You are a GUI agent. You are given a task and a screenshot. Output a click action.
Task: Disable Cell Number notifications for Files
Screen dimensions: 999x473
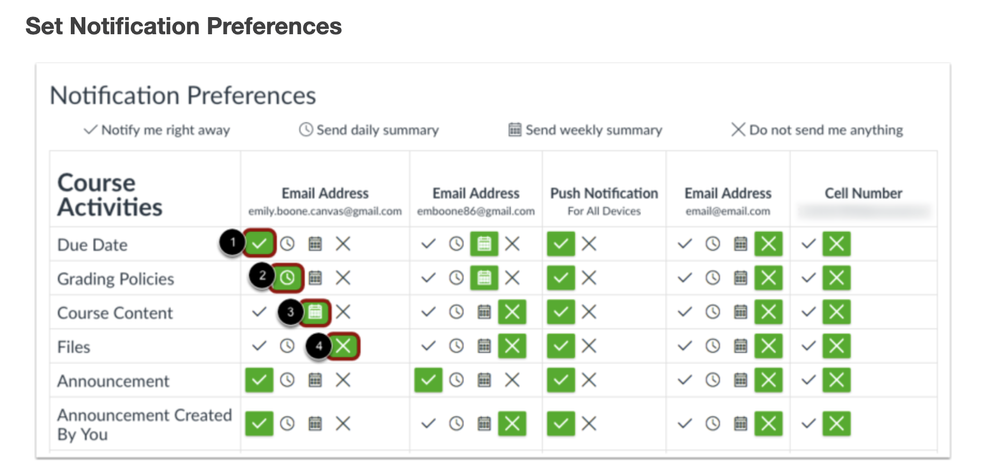point(837,346)
